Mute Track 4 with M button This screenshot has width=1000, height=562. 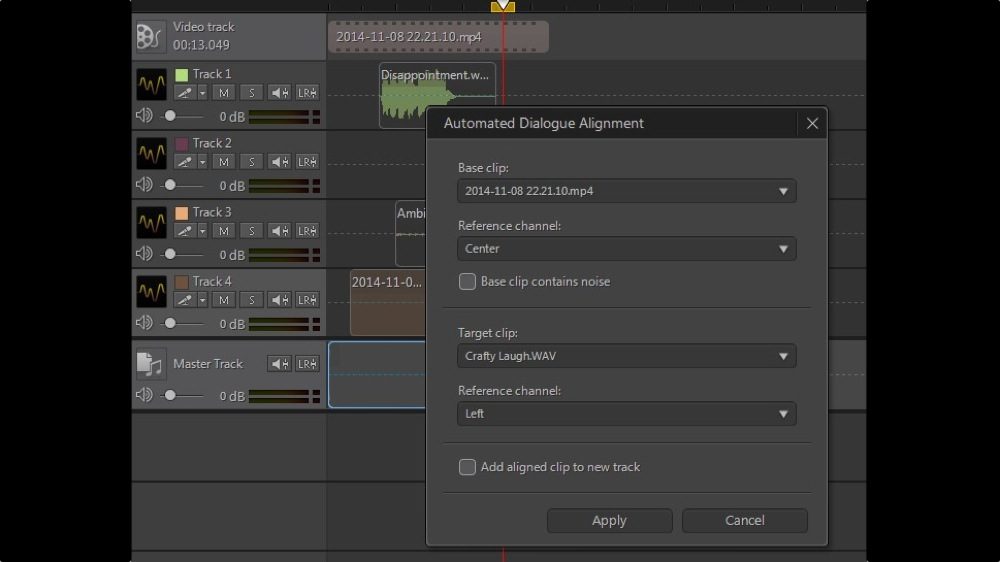click(x=223, y=300)
